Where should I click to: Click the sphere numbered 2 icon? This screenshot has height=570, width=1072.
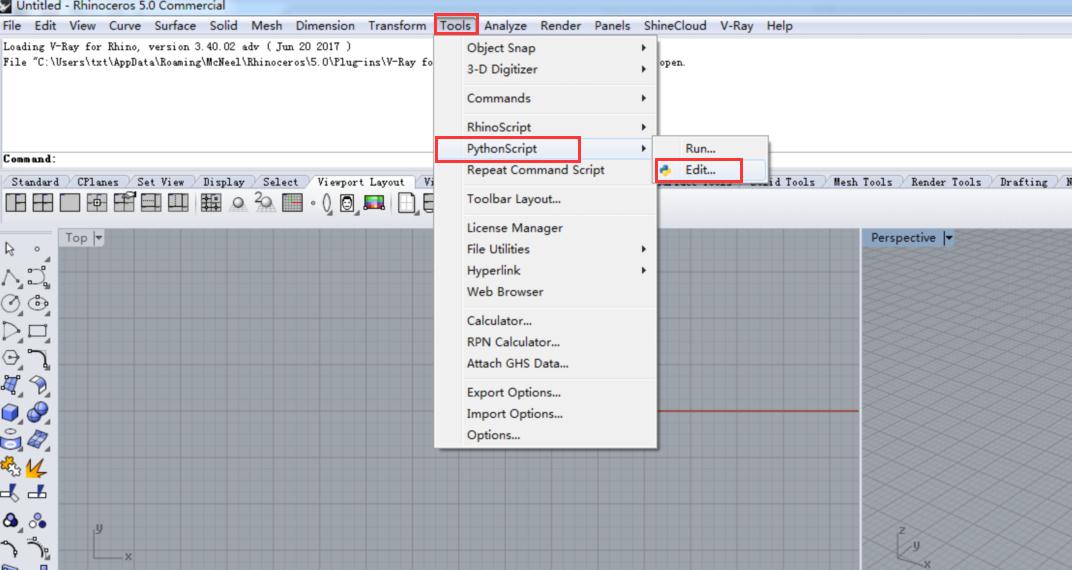(x=265, y=202)
